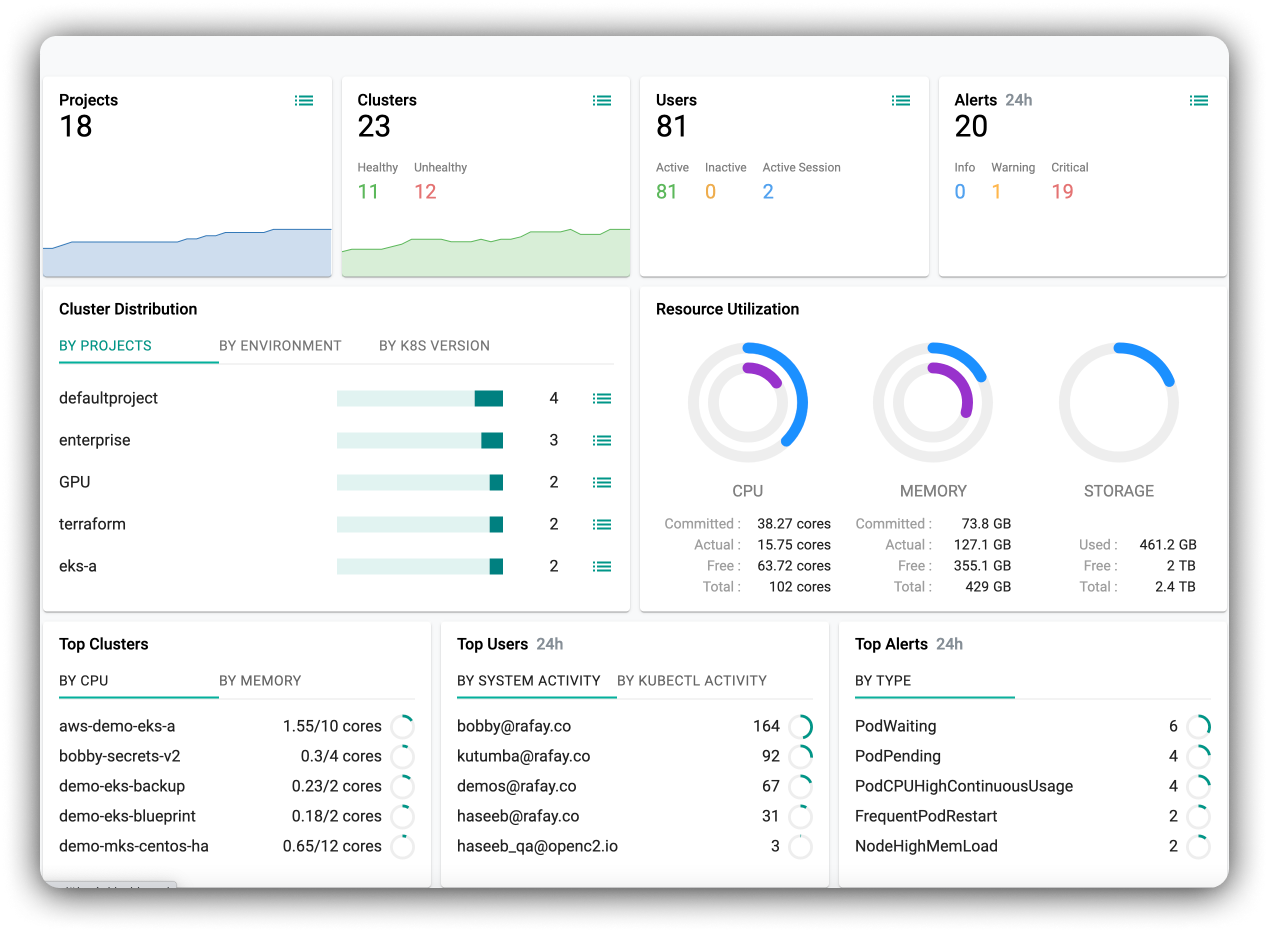Open list icon for enterprise row

pyautogui.click(x=602, y=440)
